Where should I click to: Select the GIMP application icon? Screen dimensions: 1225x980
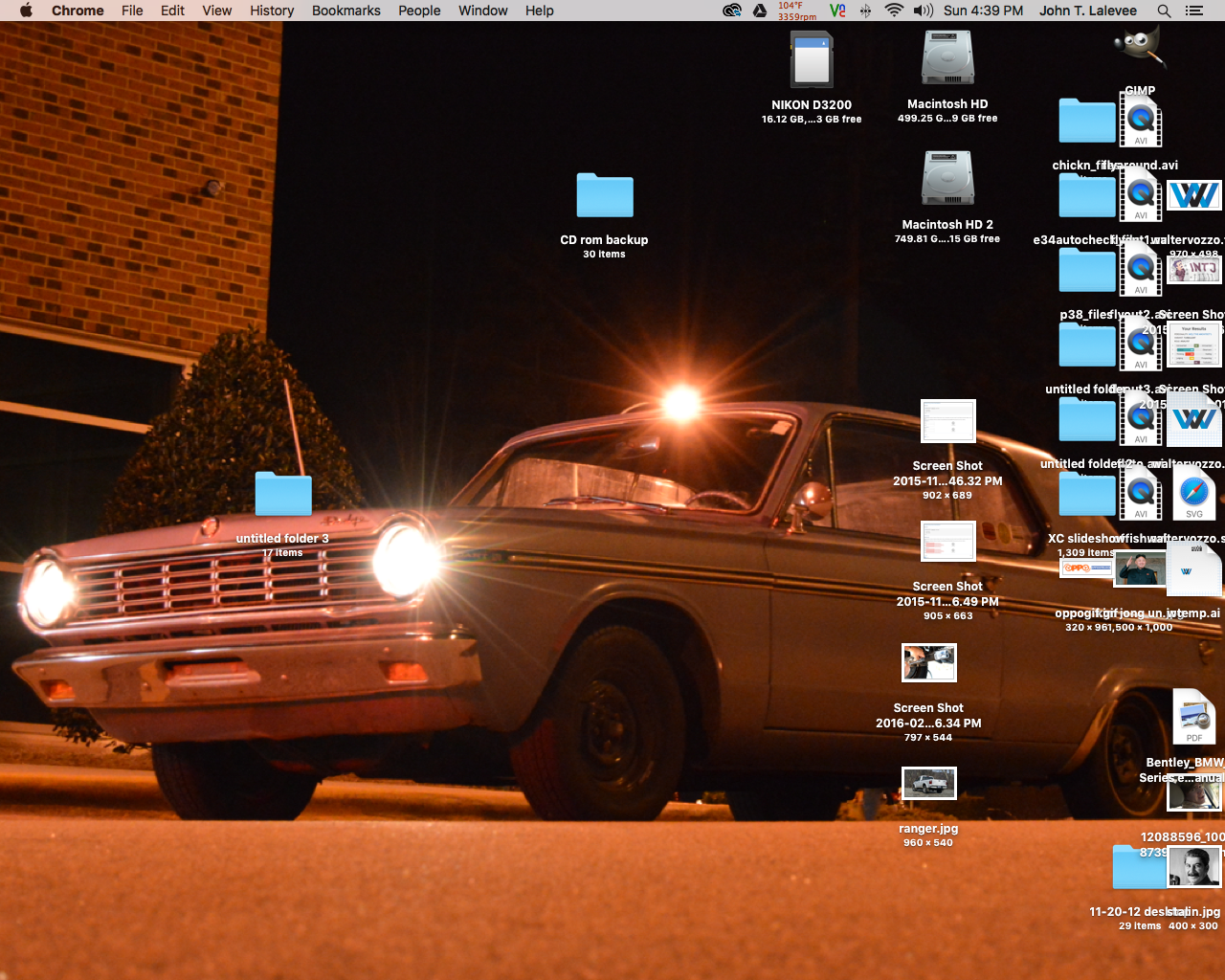click(1140, 48)
